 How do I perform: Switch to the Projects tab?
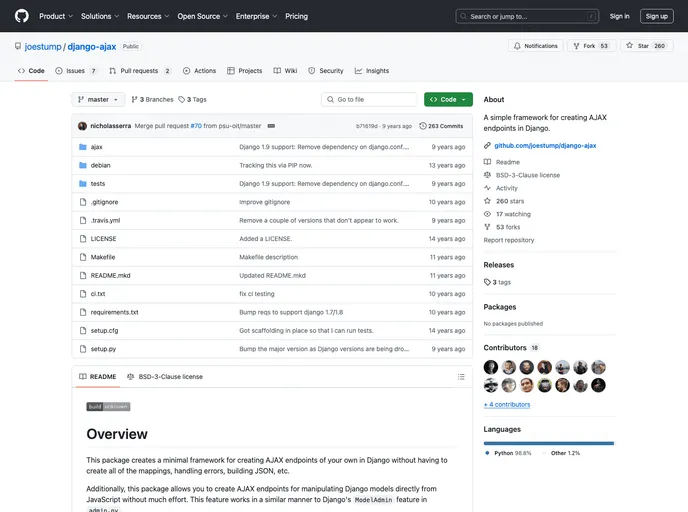[245, 71]
